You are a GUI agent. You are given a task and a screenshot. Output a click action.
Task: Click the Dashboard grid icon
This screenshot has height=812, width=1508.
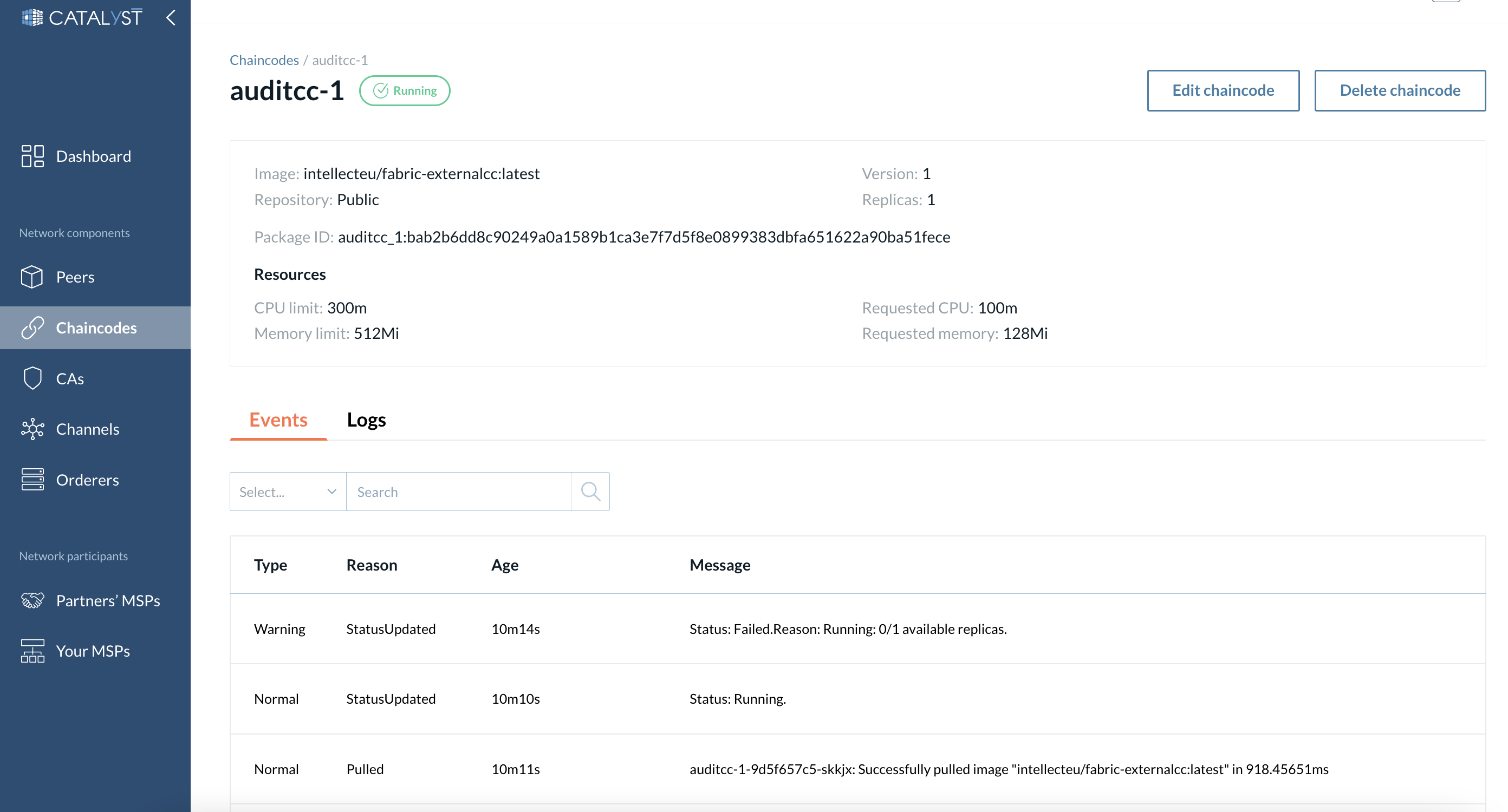click(x=32, y=156)
